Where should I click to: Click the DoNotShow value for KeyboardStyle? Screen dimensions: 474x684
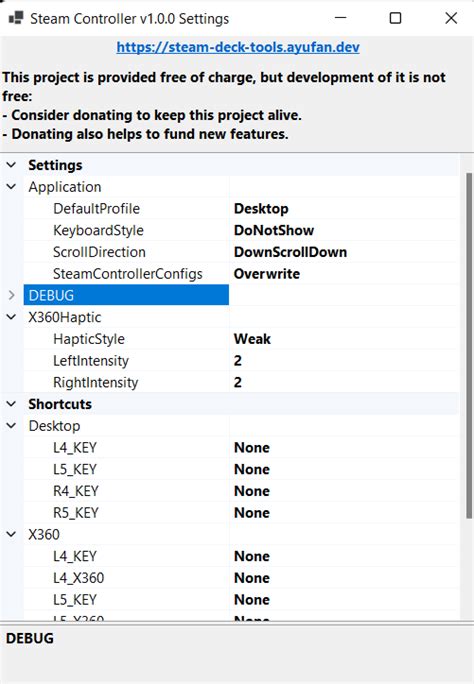[273, 230]
